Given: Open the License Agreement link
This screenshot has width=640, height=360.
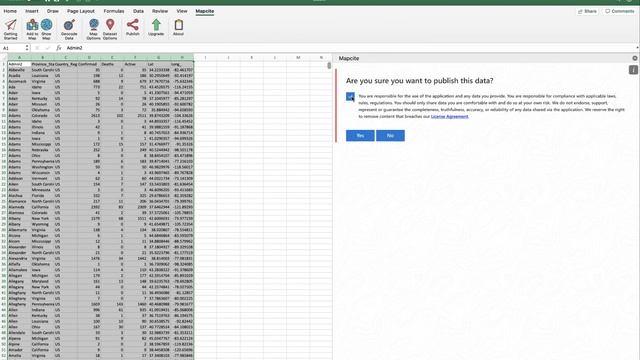Looking at the screenshot, I should click(x=449, y=116).
